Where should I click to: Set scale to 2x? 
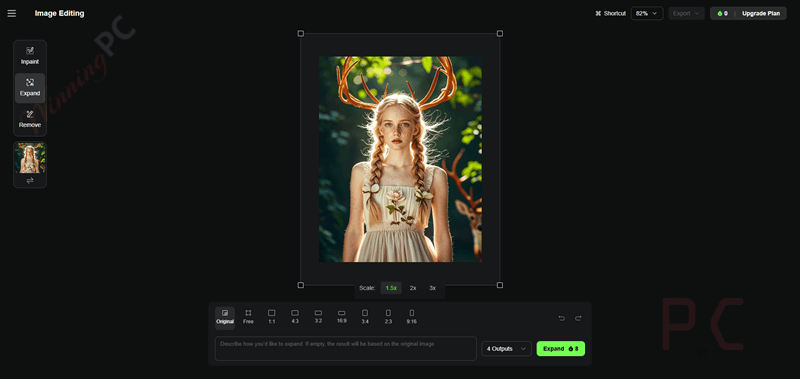(413, 288)
